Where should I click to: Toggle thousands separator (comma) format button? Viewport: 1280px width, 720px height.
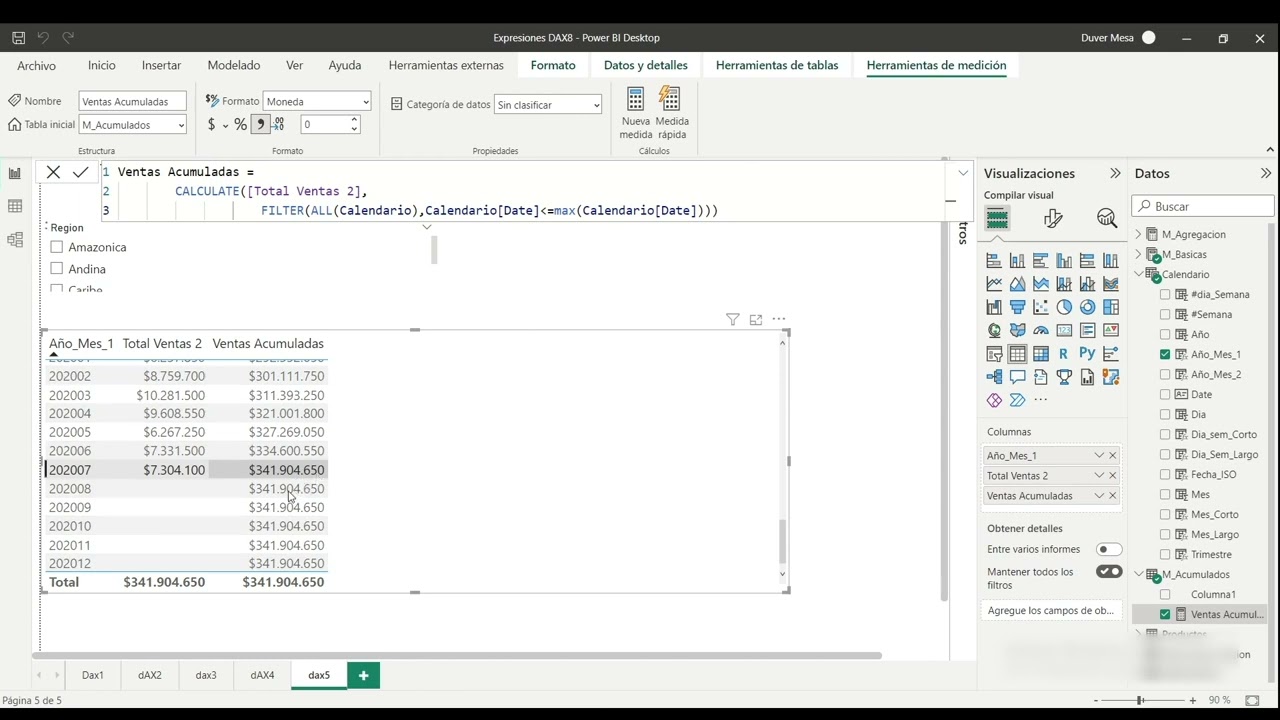(x=260, y=125)
